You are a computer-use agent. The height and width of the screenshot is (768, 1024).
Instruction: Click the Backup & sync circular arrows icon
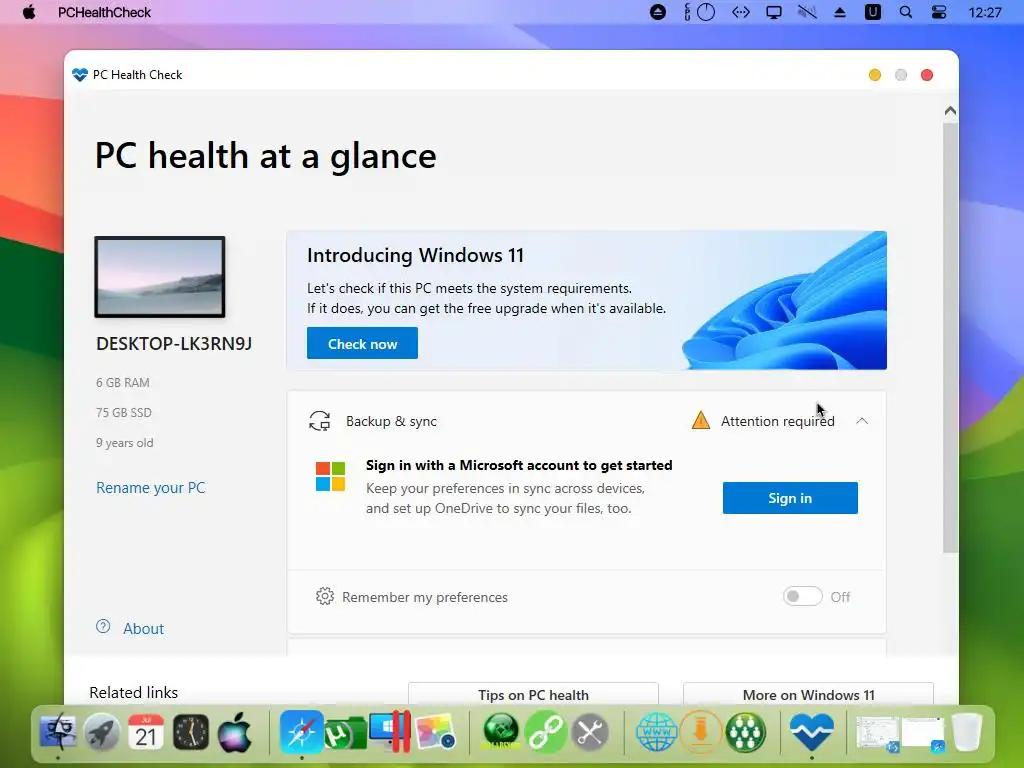point(319,421)
